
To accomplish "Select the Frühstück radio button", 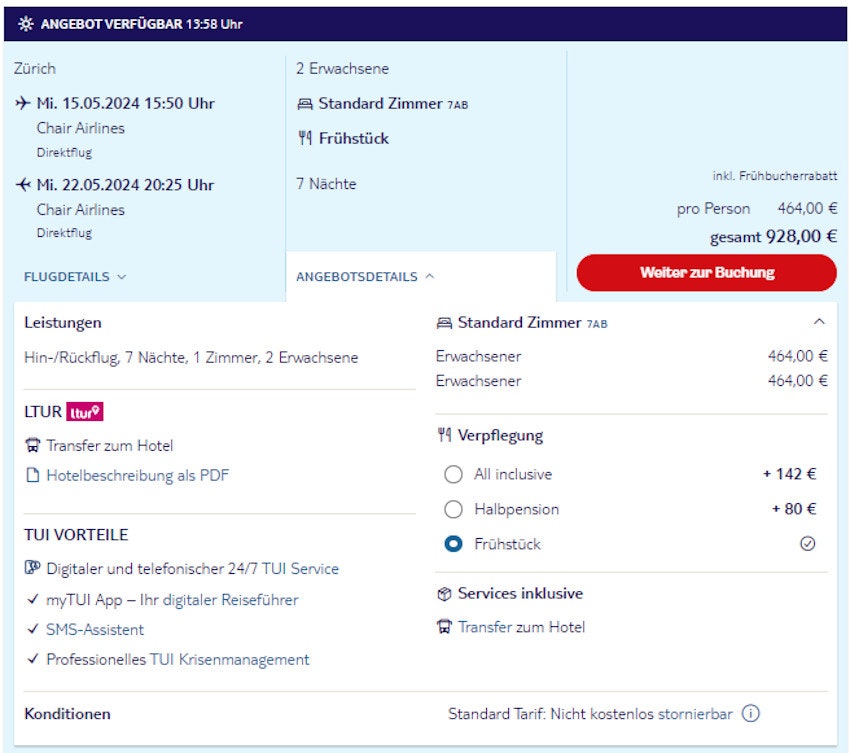I will [x=453, y=545].
